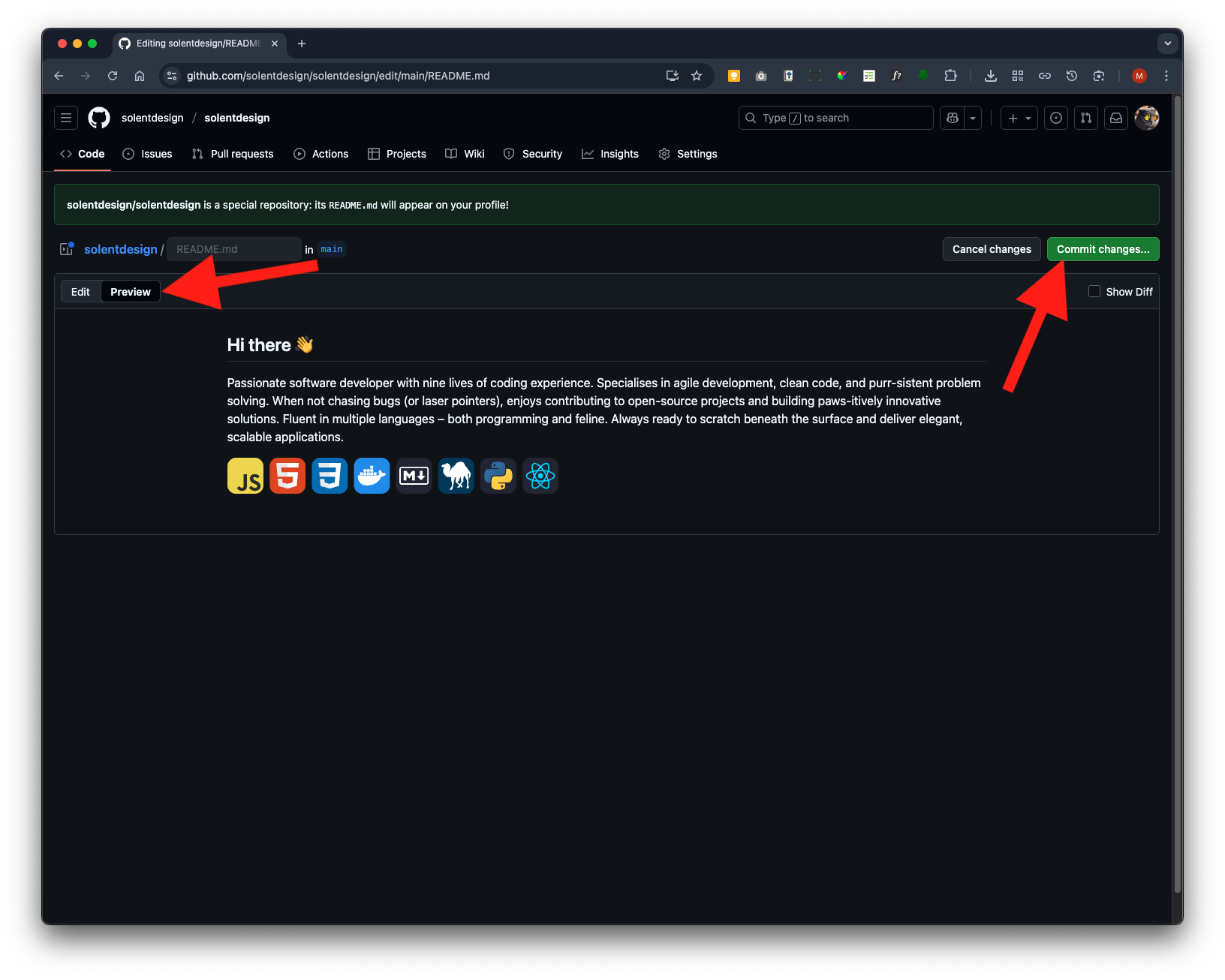Expand the create new plus dropdown
This screenshot has height=980, width=1225.
coord(1019,118)
